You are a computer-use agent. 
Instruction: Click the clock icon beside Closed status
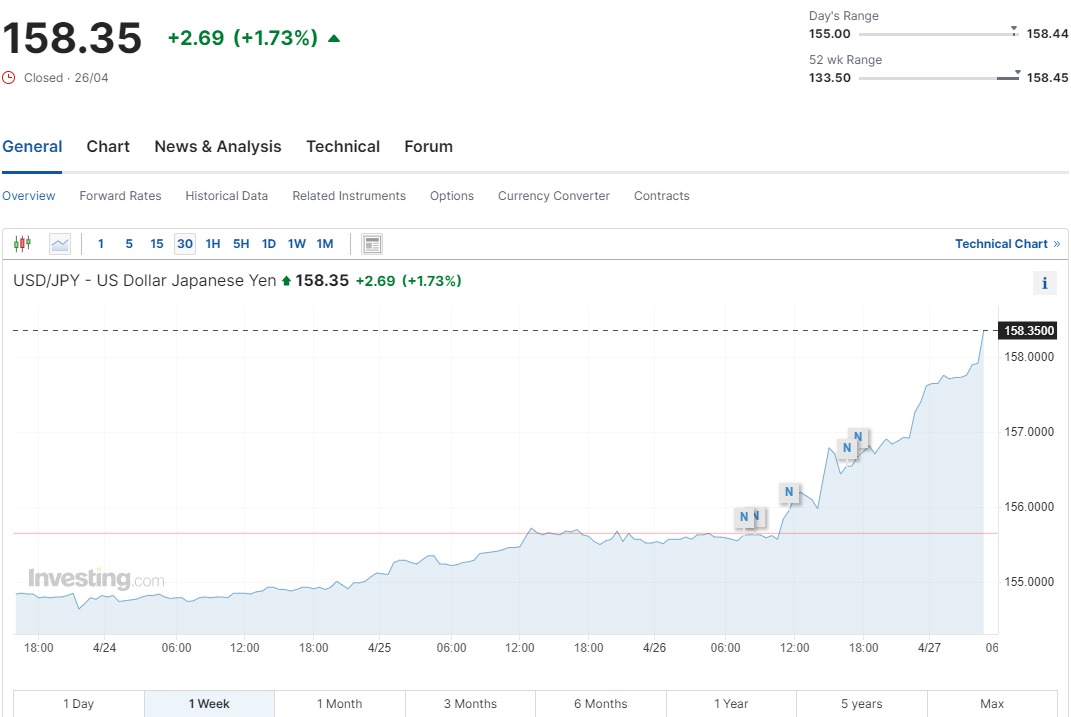coord(9,78)
